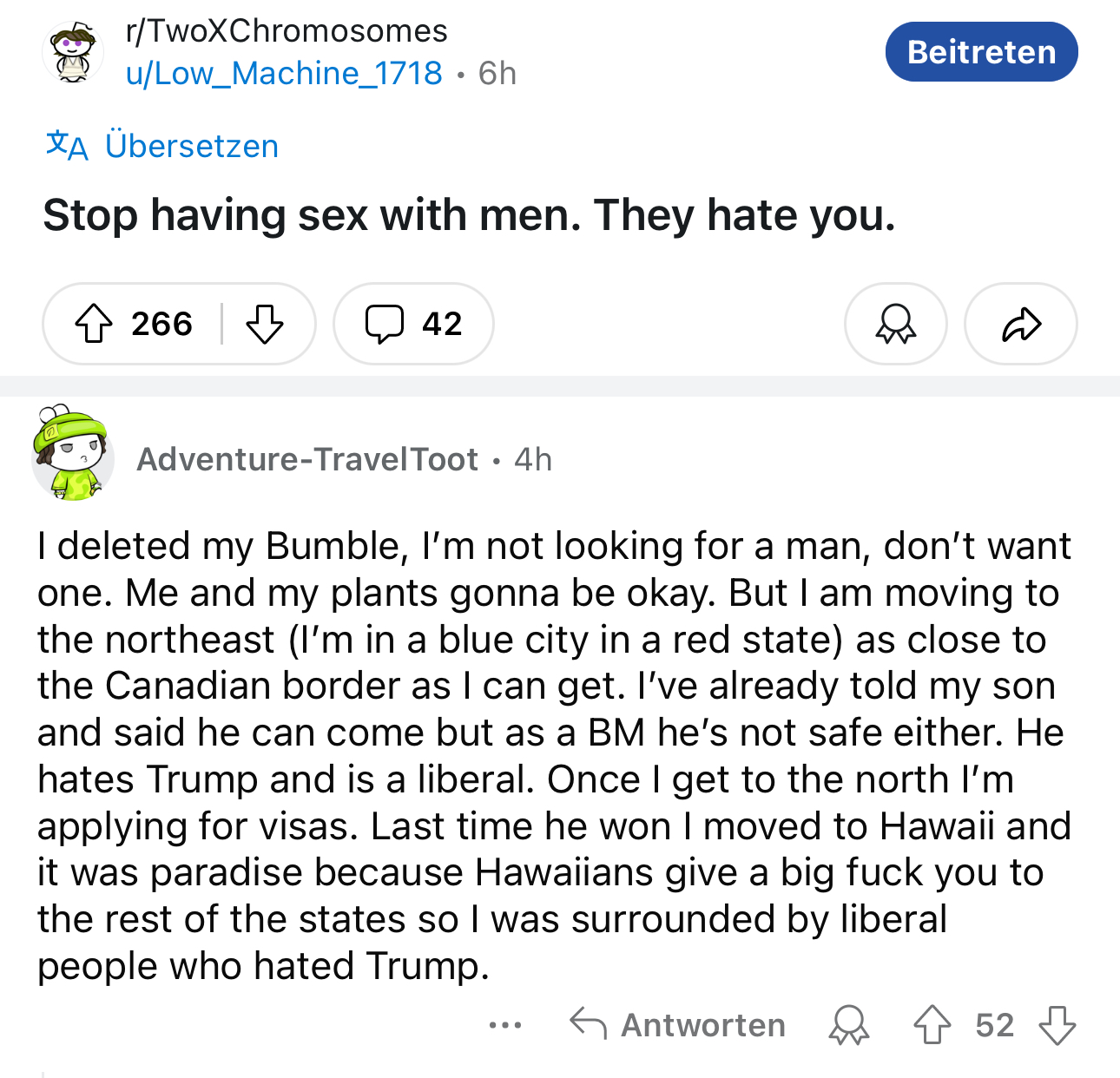Give an award to the post

tap(895, 324)
